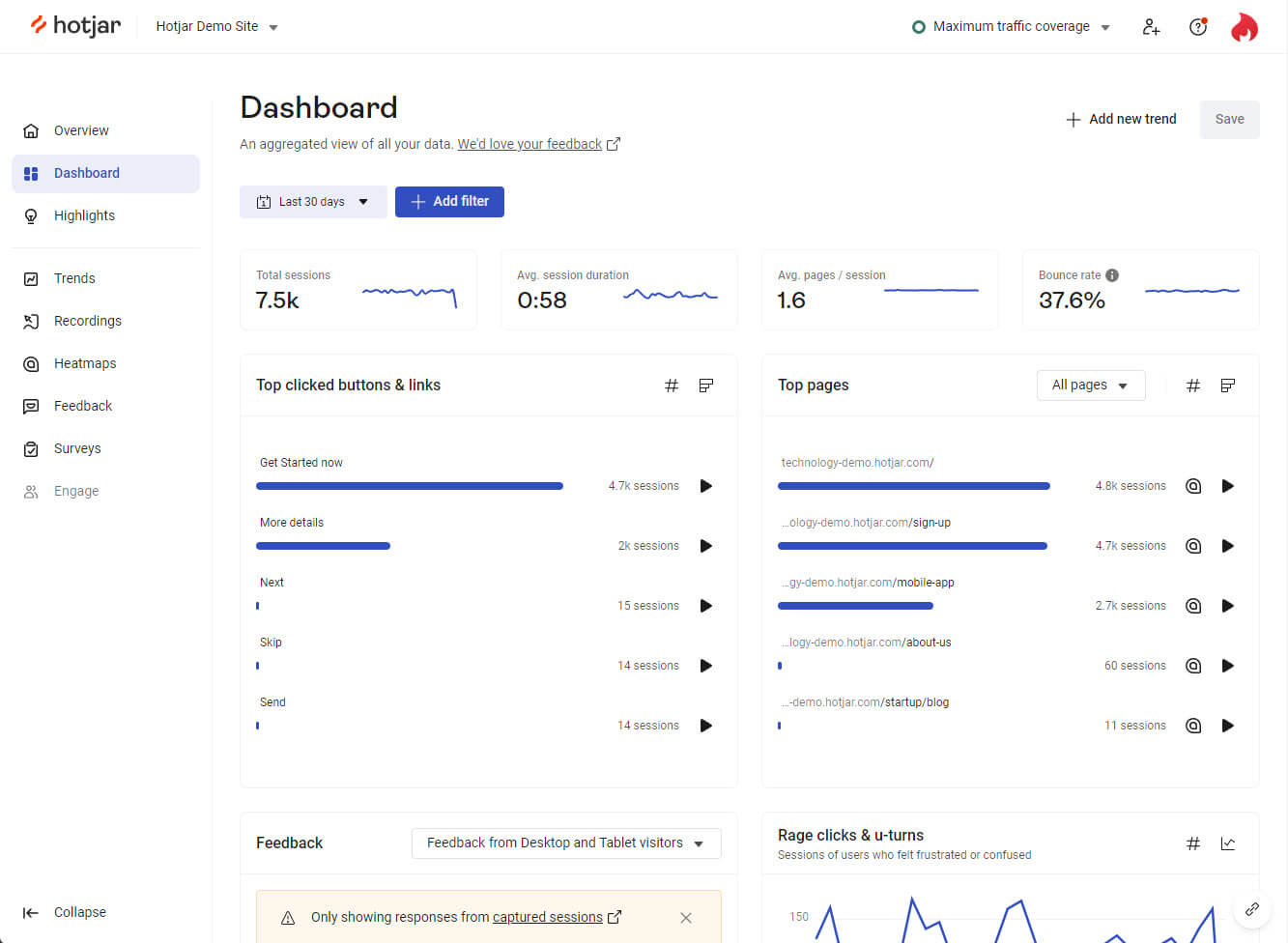
Task: Play recordings for the startup/blog page
Action: (1228, 726)
